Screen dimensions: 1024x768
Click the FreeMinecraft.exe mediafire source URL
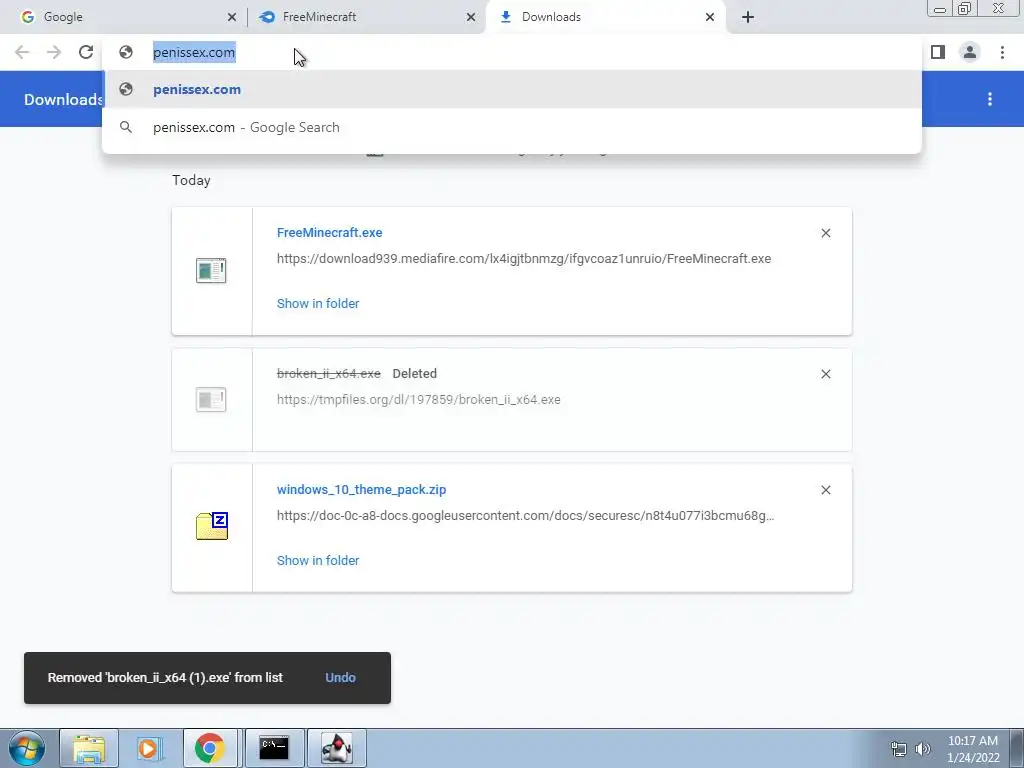[524, 259]
